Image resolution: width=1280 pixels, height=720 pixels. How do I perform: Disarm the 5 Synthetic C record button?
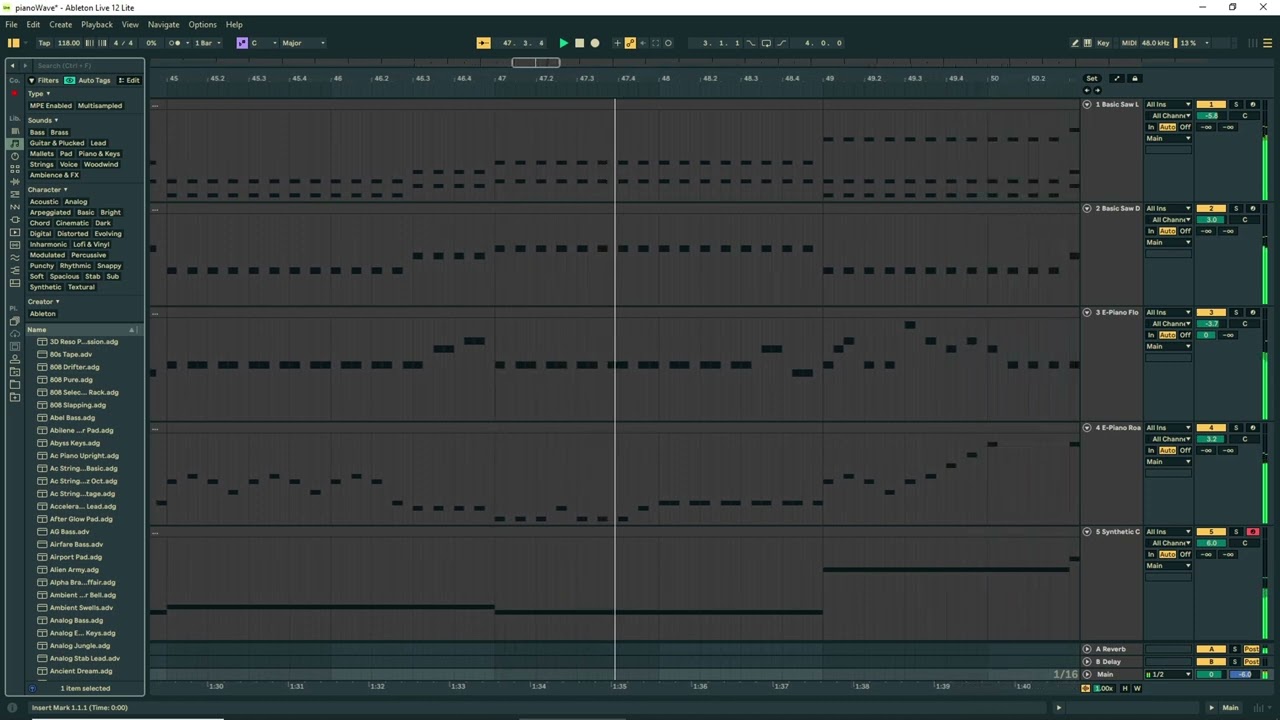pos(1252,532)
